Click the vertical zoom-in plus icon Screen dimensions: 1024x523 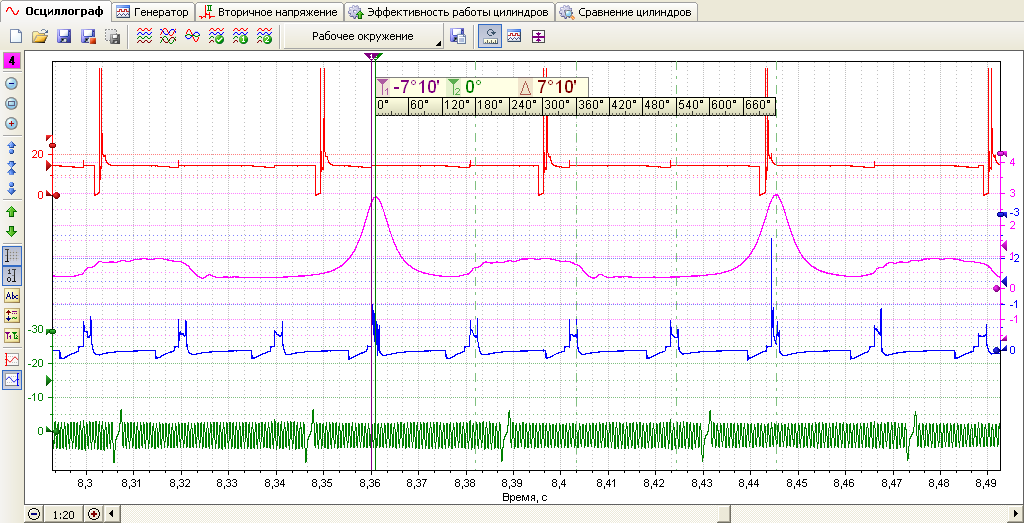(x=12, y=123)
